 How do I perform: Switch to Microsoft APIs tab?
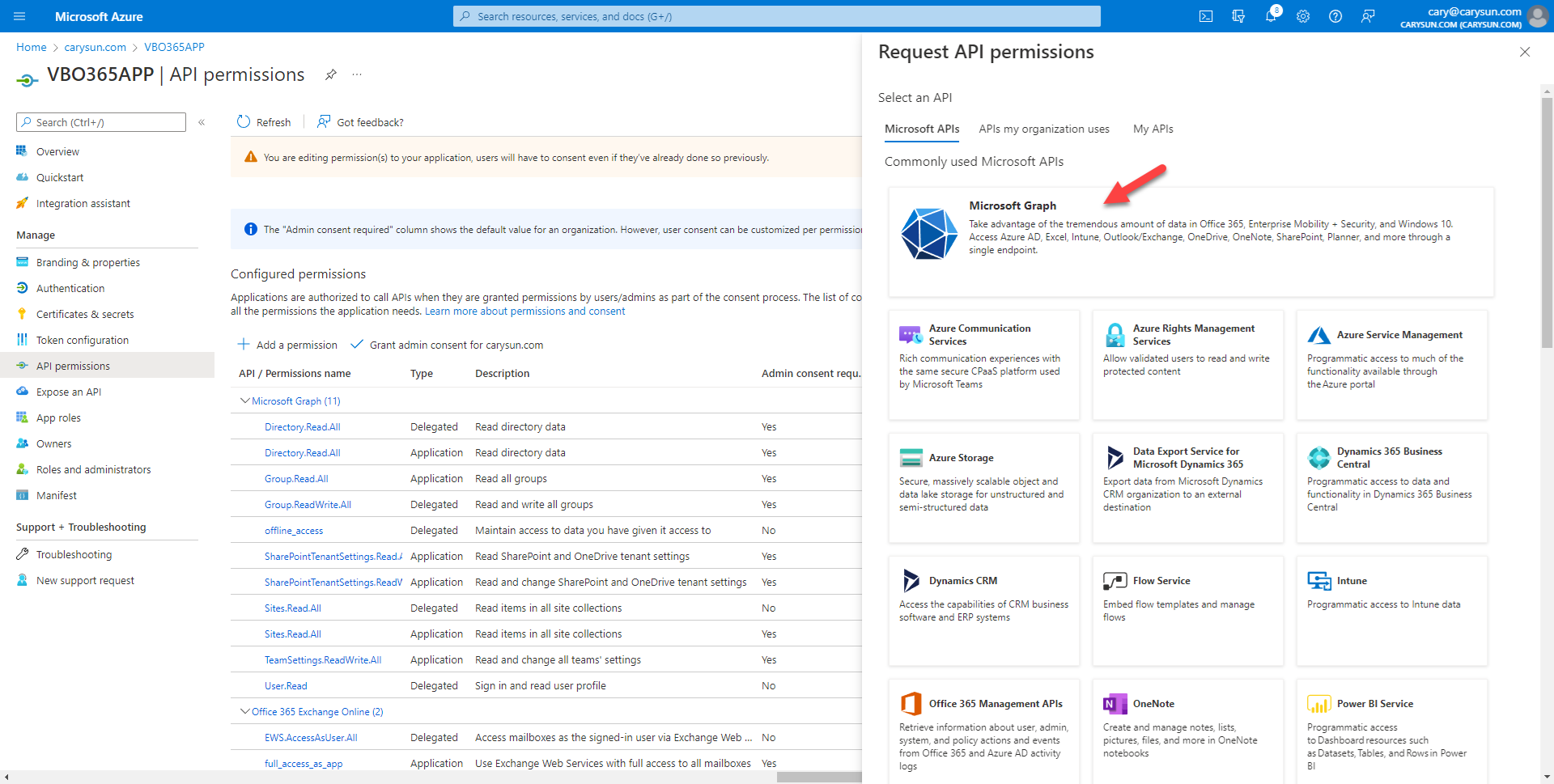922,129
